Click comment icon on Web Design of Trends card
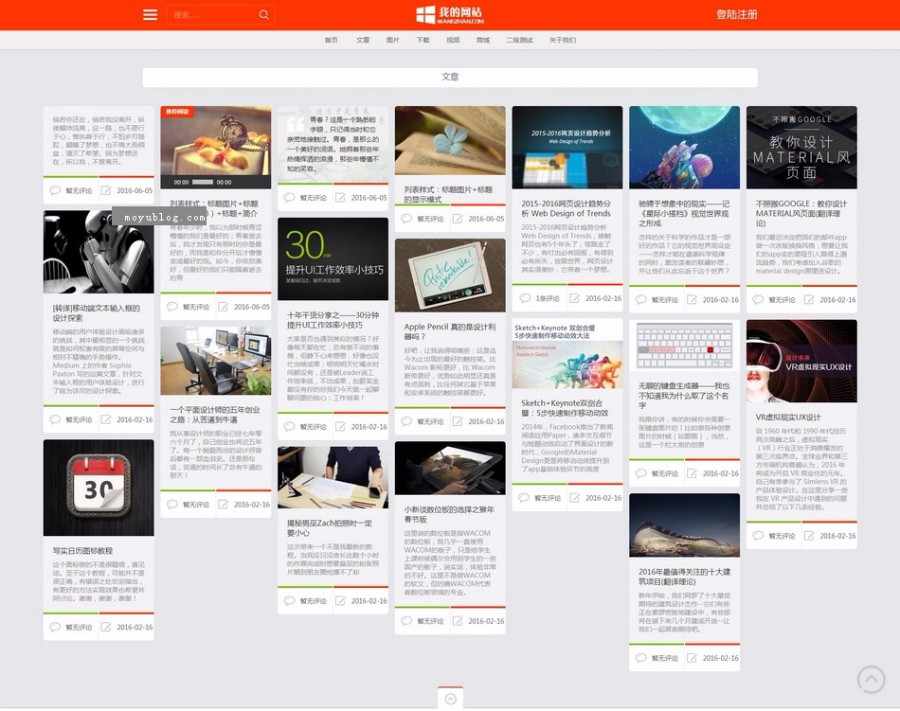Viewport: 900px width, 711px height. click(525, 298)
